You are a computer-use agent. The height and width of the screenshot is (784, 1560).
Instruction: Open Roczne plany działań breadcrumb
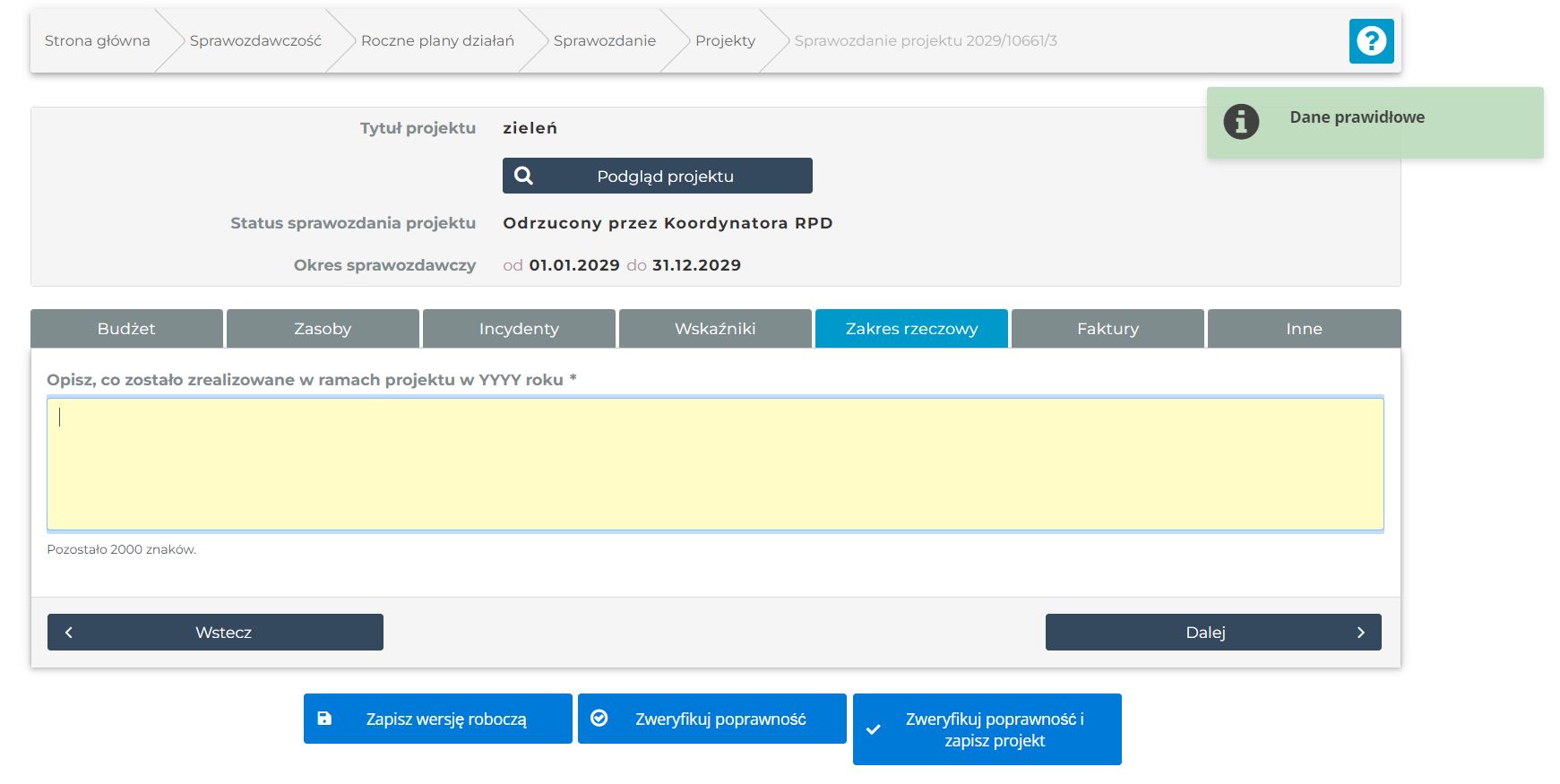[x=437, y=41]
